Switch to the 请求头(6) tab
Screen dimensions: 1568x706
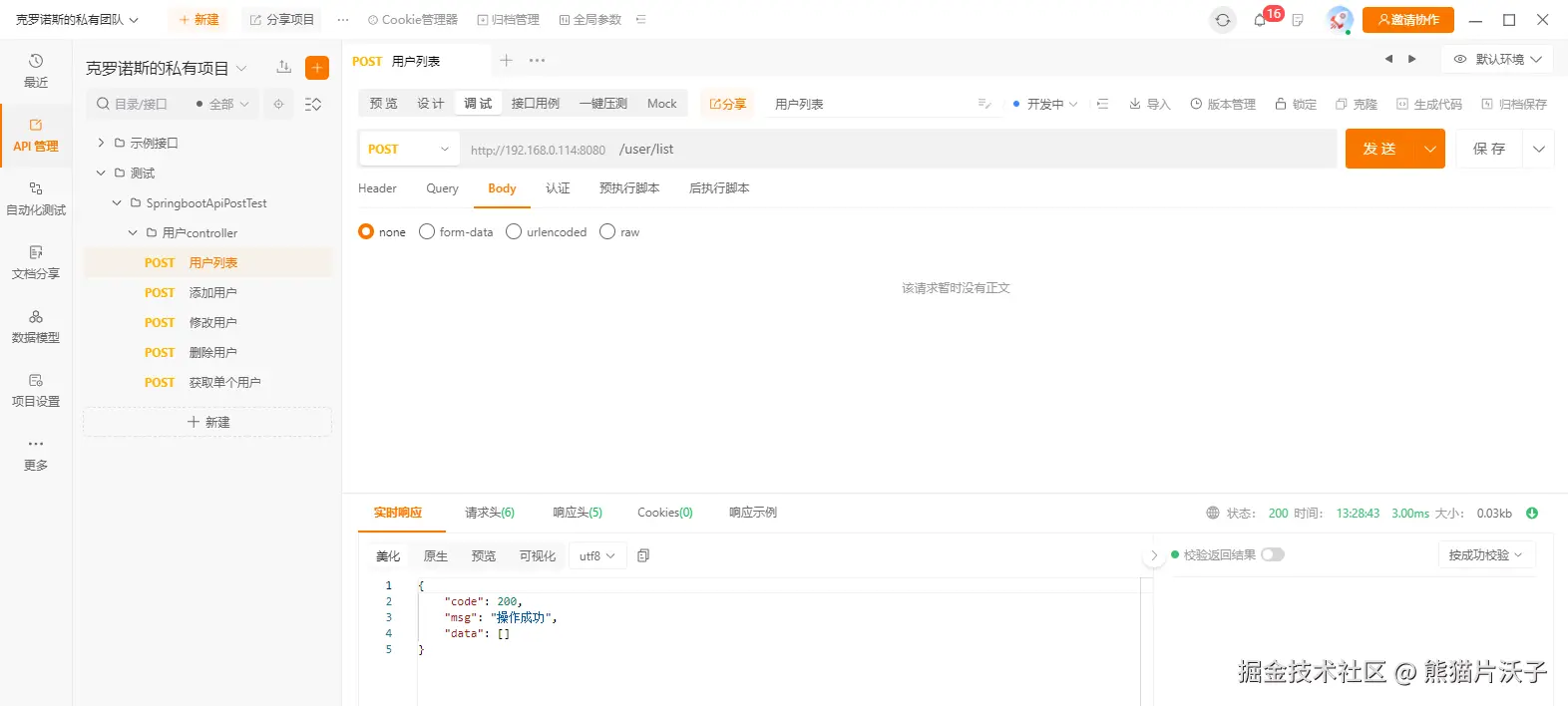(x=489, y=513)
